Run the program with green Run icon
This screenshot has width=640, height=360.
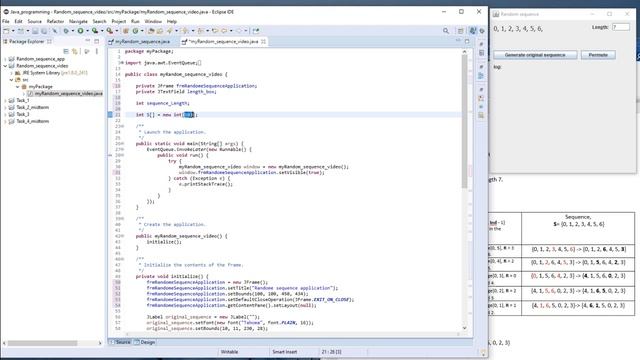[x=80, y=31]
